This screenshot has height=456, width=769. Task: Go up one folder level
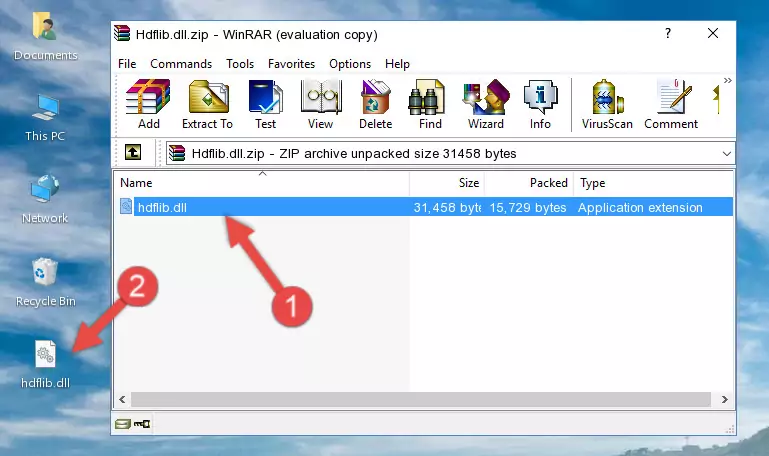[x=133, y=152]
